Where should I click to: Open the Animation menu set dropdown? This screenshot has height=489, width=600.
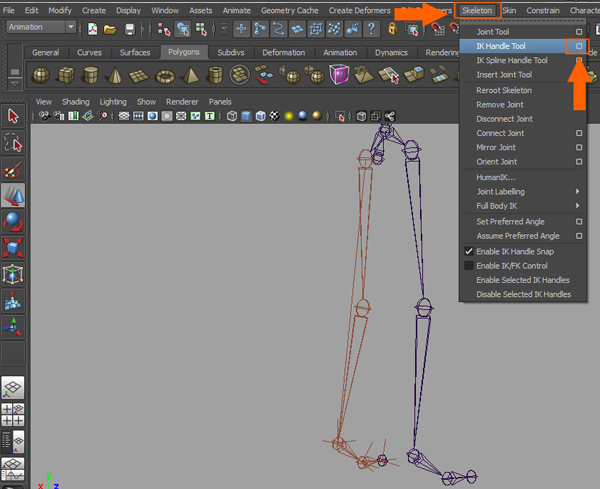pos(40,27)
